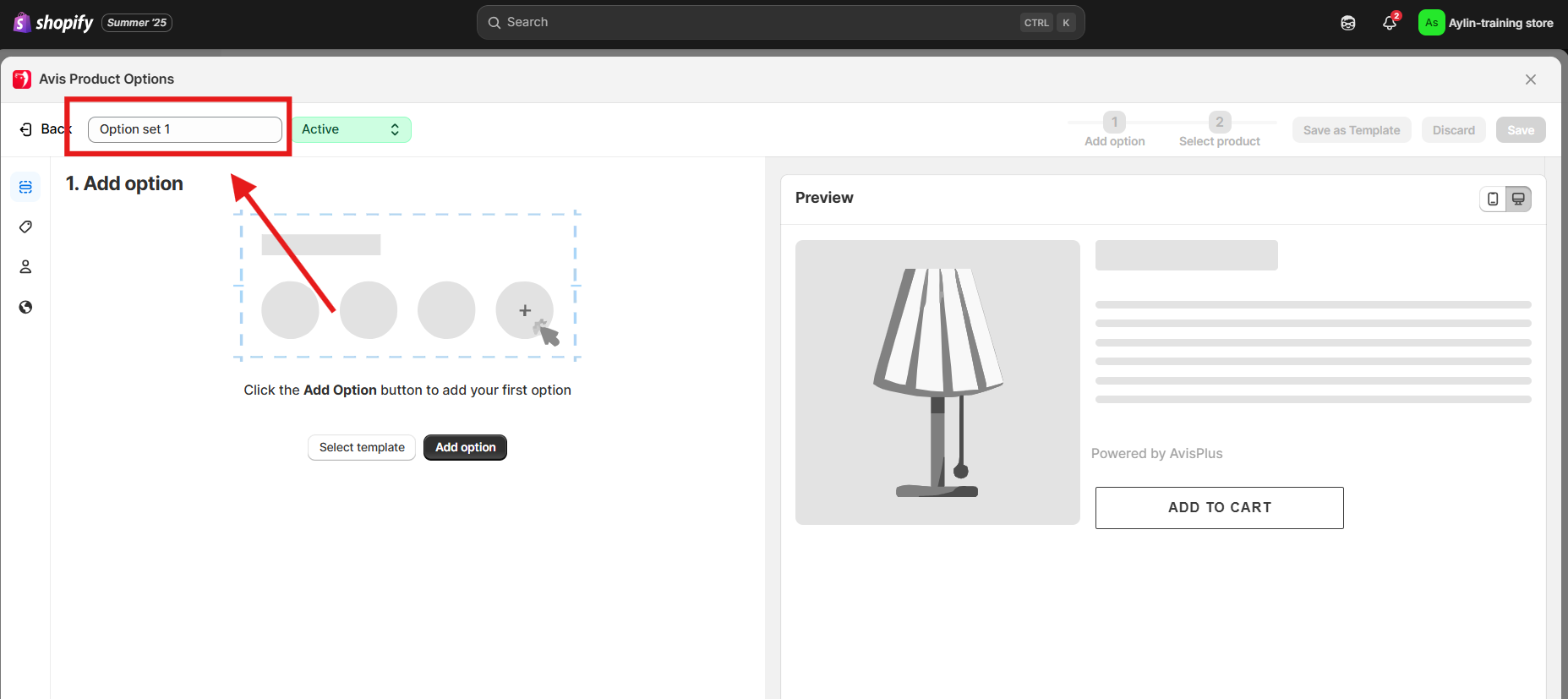
Task: Click the price tag sidebar icon
Action: click(x=25, y=227)
